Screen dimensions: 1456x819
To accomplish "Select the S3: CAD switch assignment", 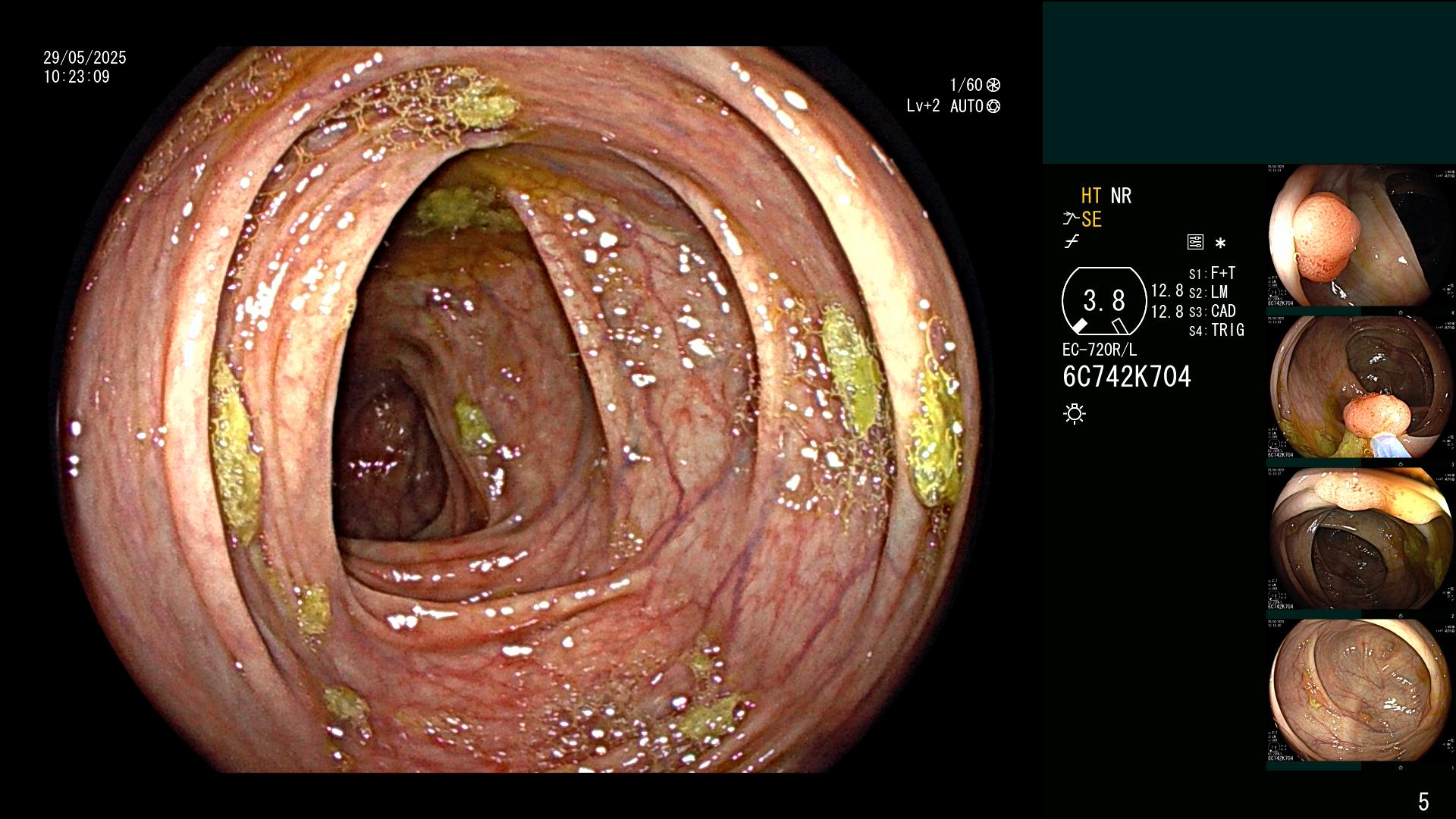I will pos(1212,311).
